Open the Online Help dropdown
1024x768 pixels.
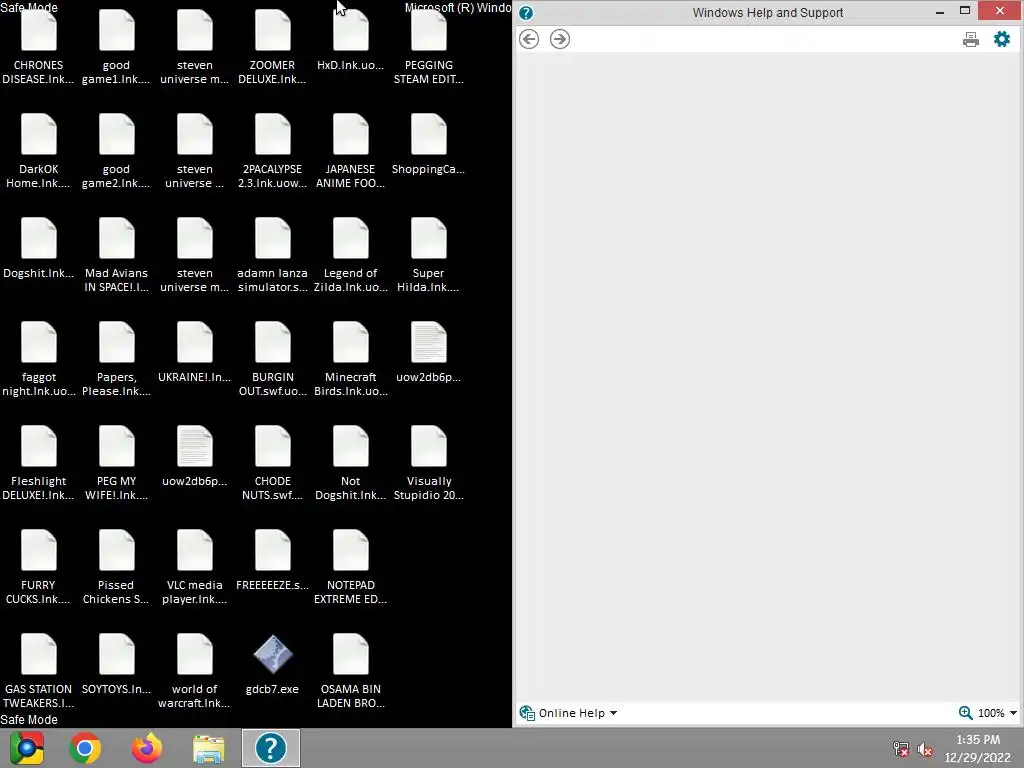pyautogui.click(x=569, y=713)
